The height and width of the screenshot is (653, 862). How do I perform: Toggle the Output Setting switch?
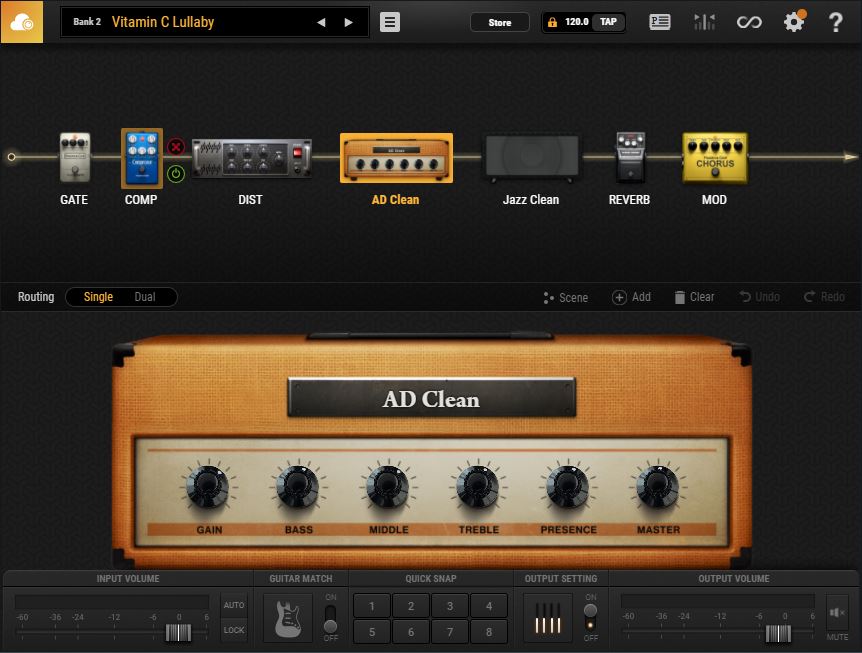coord(590,618)
